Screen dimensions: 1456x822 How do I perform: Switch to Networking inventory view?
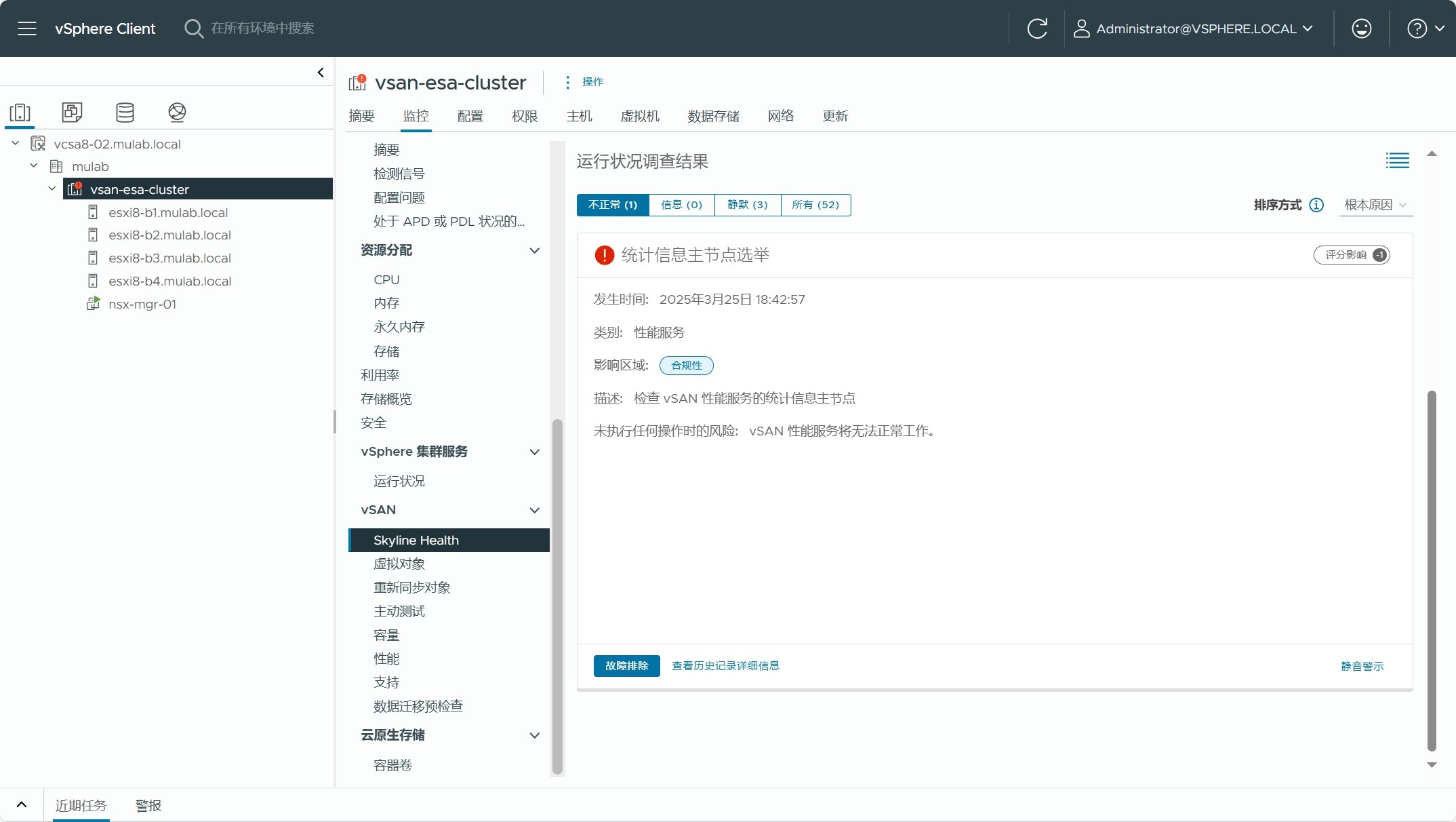pyautogui.click(x=177, y=112)
